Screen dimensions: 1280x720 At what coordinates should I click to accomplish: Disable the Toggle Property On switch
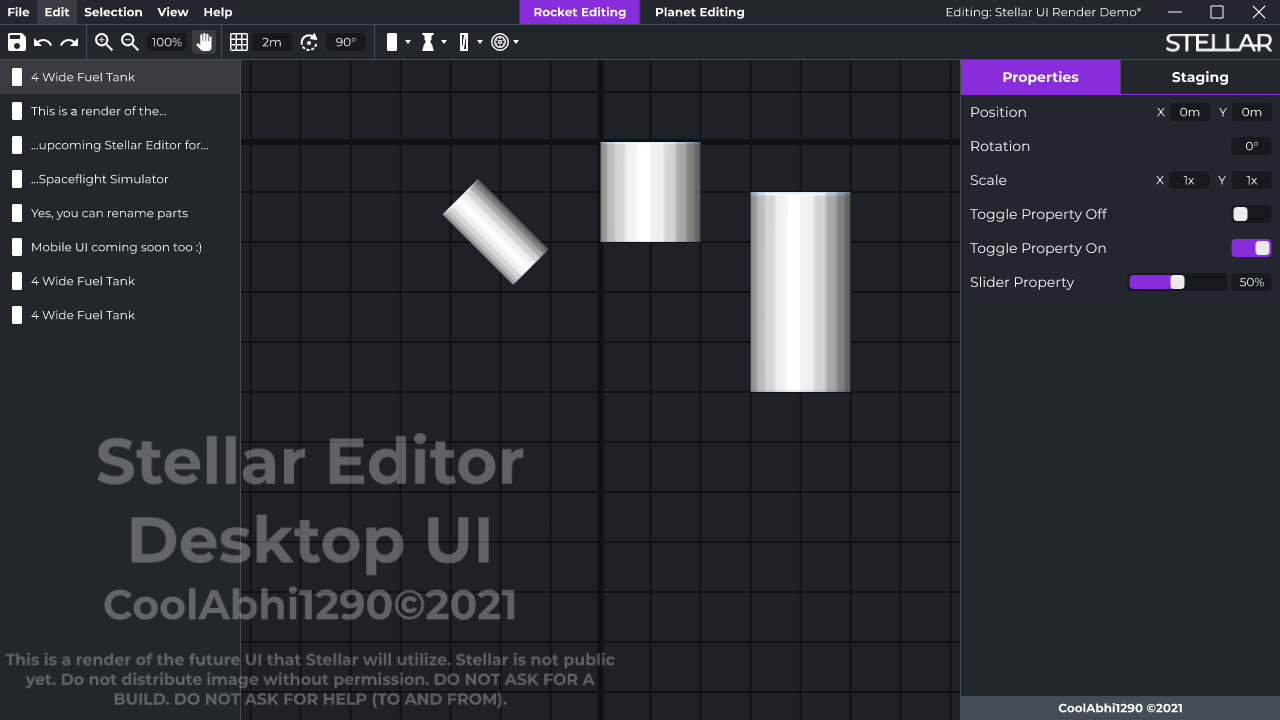click(1251, 248)
